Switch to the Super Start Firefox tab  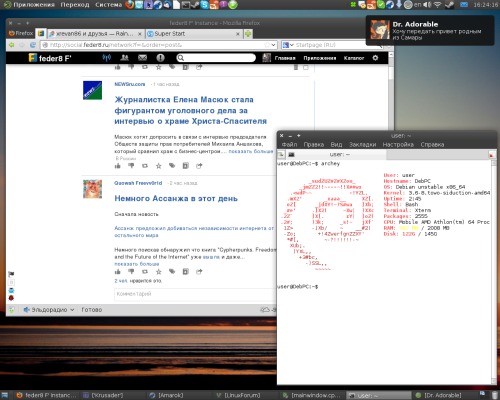pos(193,34)
